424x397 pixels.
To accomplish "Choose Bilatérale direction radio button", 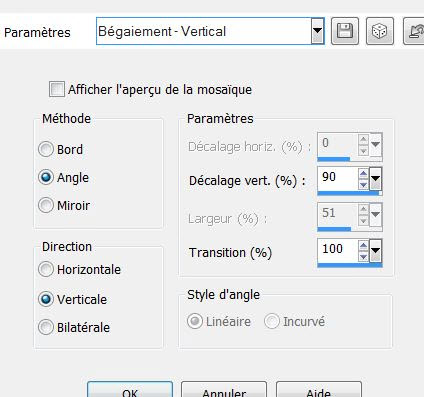I will [46, 327].
